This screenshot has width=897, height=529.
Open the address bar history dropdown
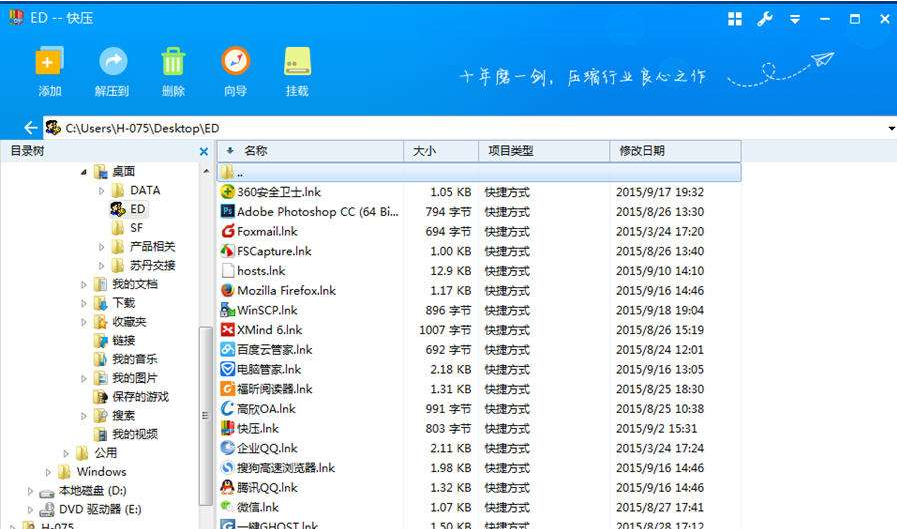click(891, 128)
